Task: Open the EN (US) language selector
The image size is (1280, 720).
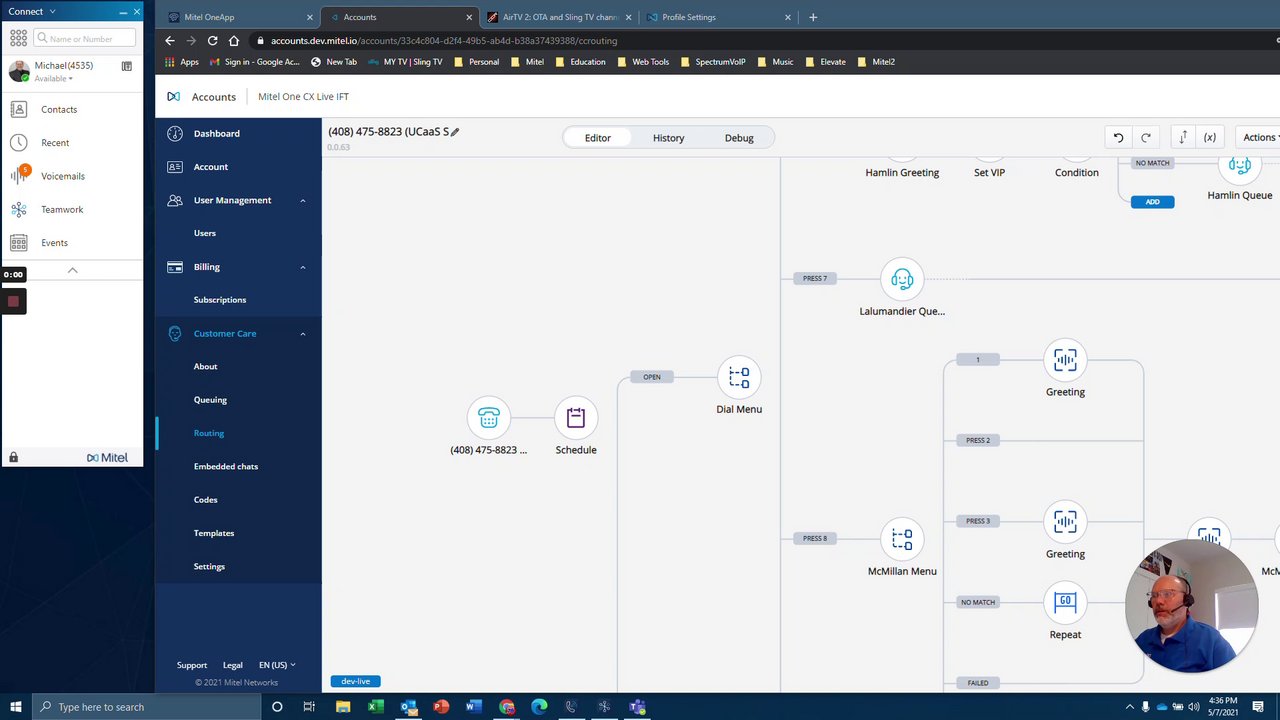Action: (277, 665)
